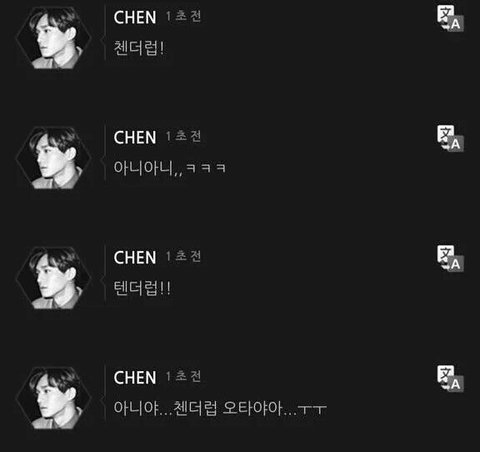Select the 아니야...첸더럽 오타야아 comment text
The image size is (480, 452).
(220, 408)
